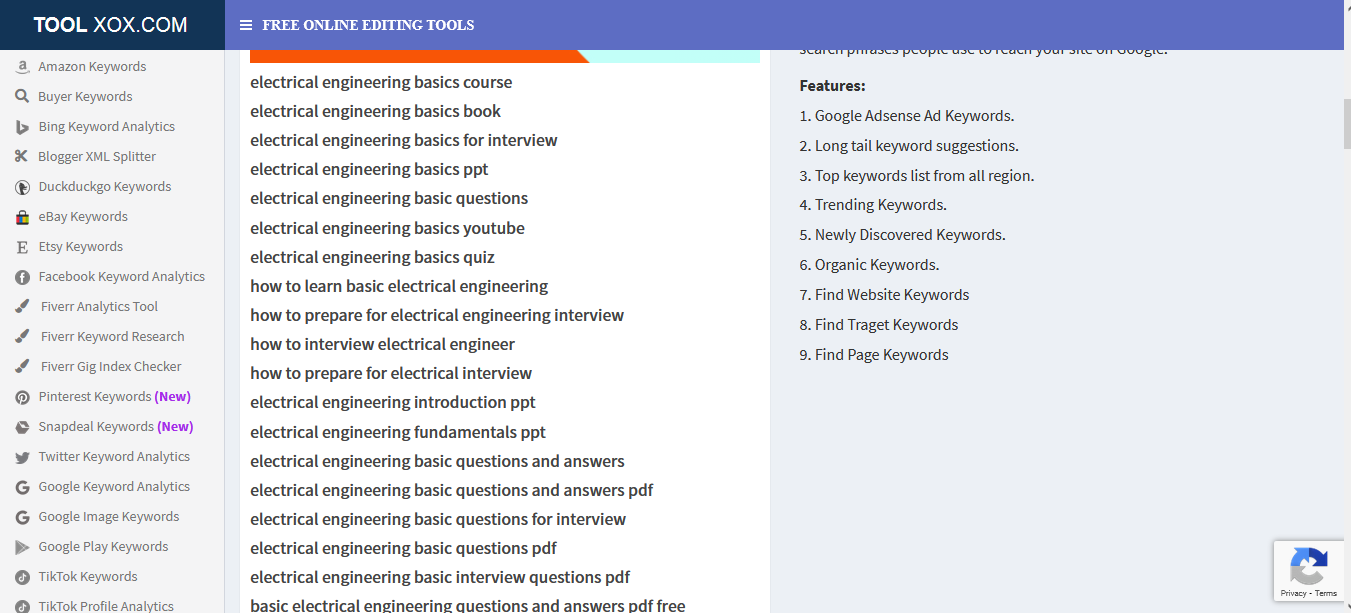Click keyword 'electrical engineering basics for interview'
Screen dimensions: 1351x613
click(404, 140)
